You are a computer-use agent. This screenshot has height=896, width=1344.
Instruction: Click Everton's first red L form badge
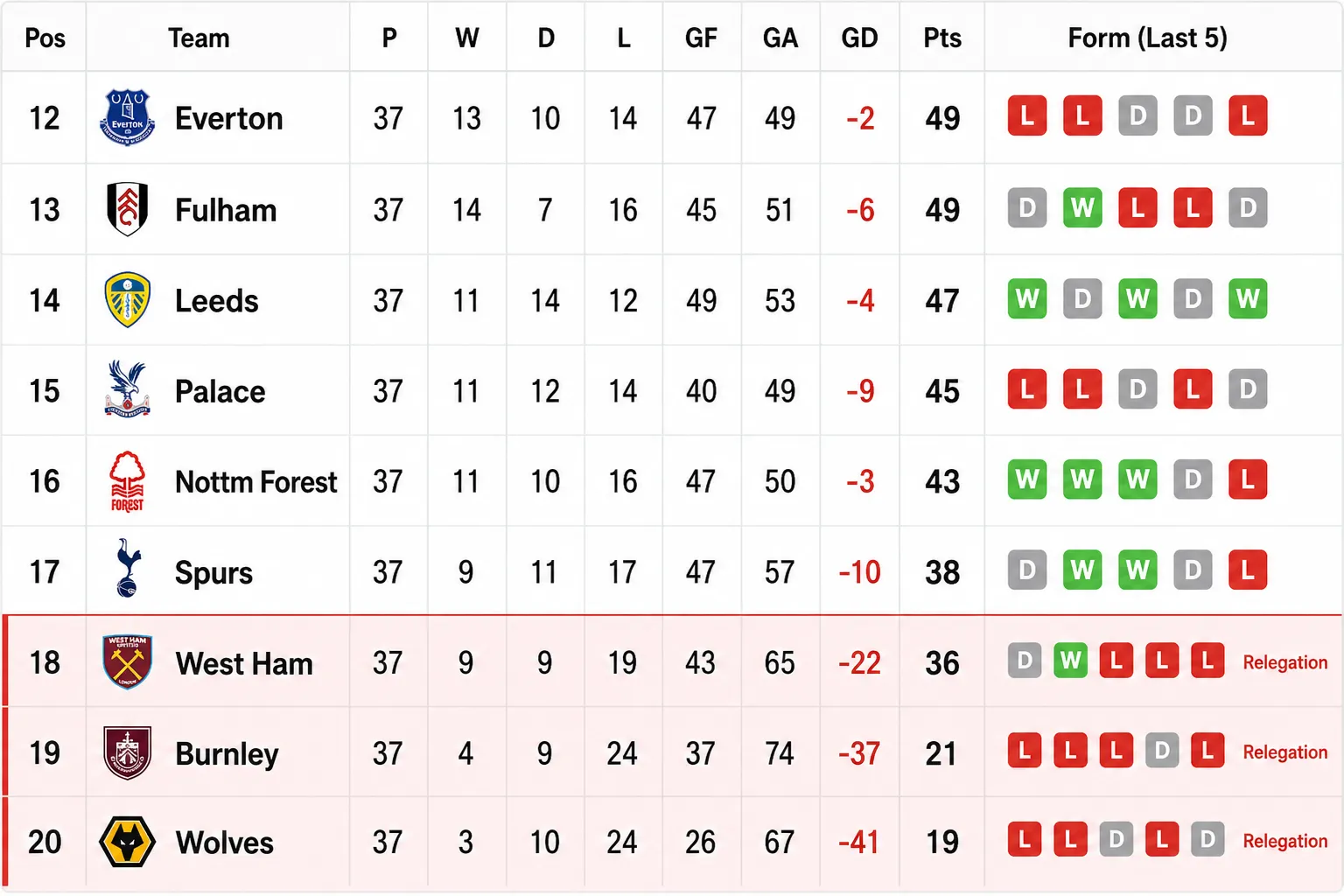point(1027,115)
